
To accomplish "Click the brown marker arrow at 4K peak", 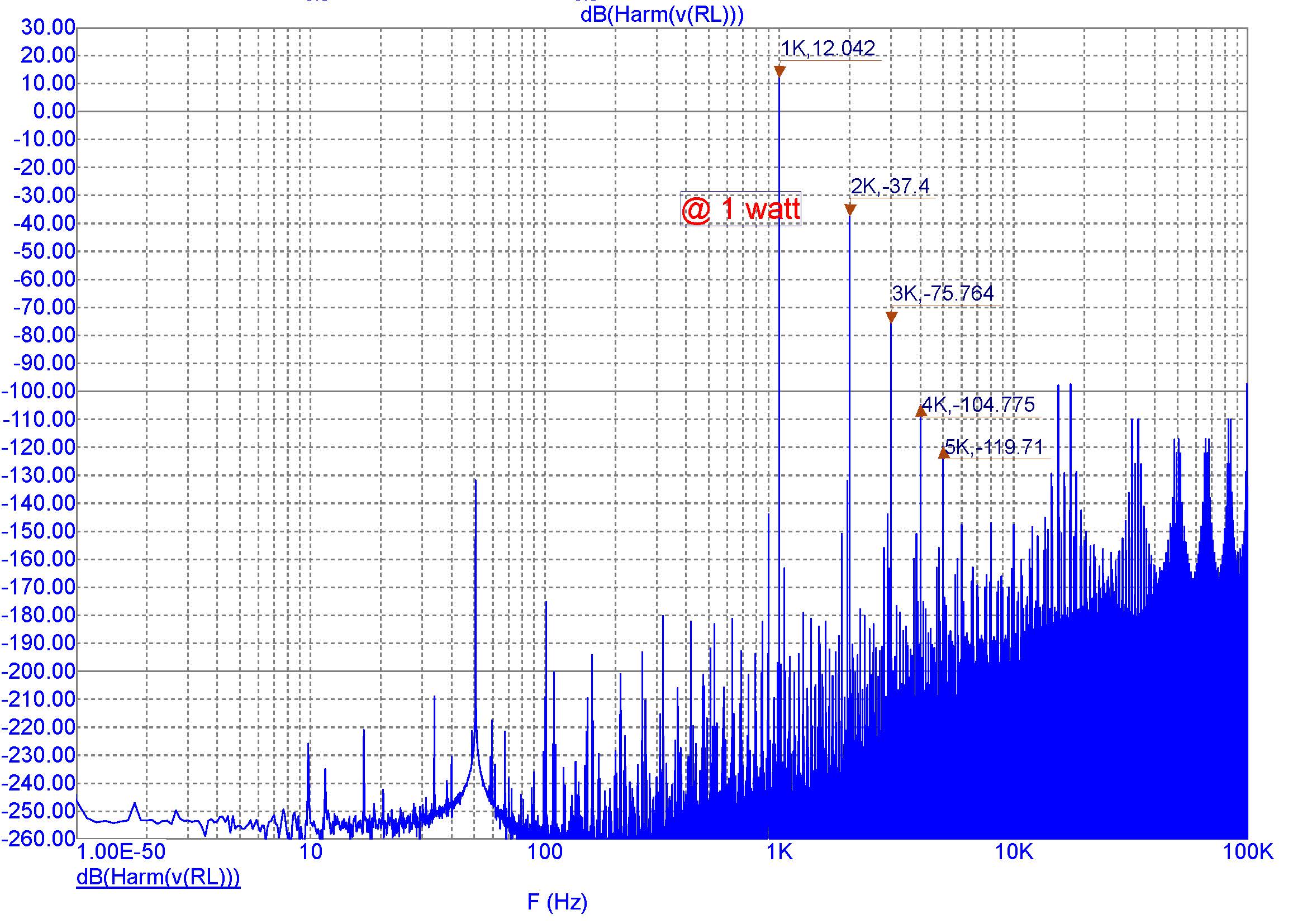I will (x=921, y=410).
